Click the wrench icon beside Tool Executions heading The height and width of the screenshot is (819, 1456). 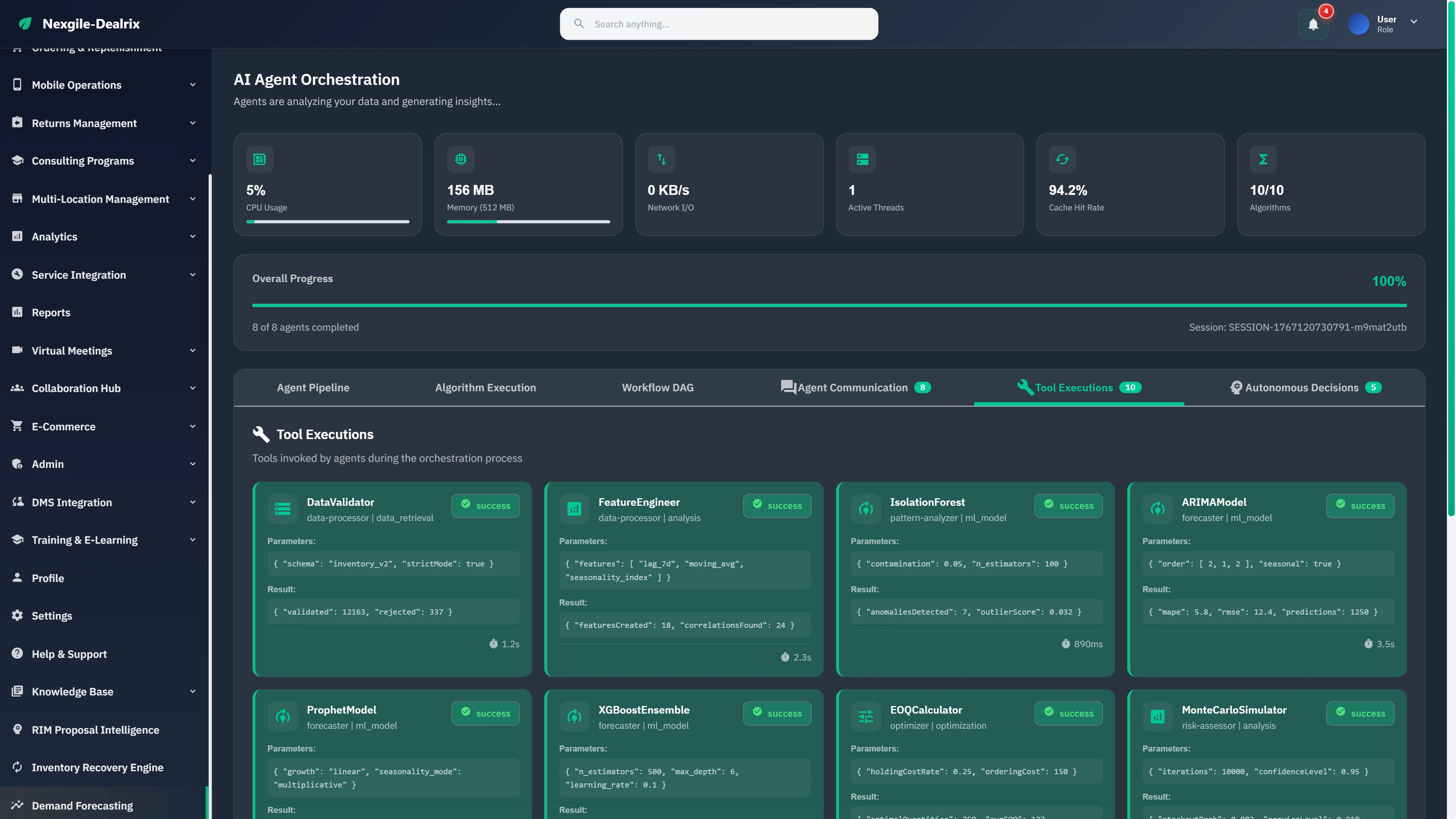pyautogui.click(x=260, y=434)
